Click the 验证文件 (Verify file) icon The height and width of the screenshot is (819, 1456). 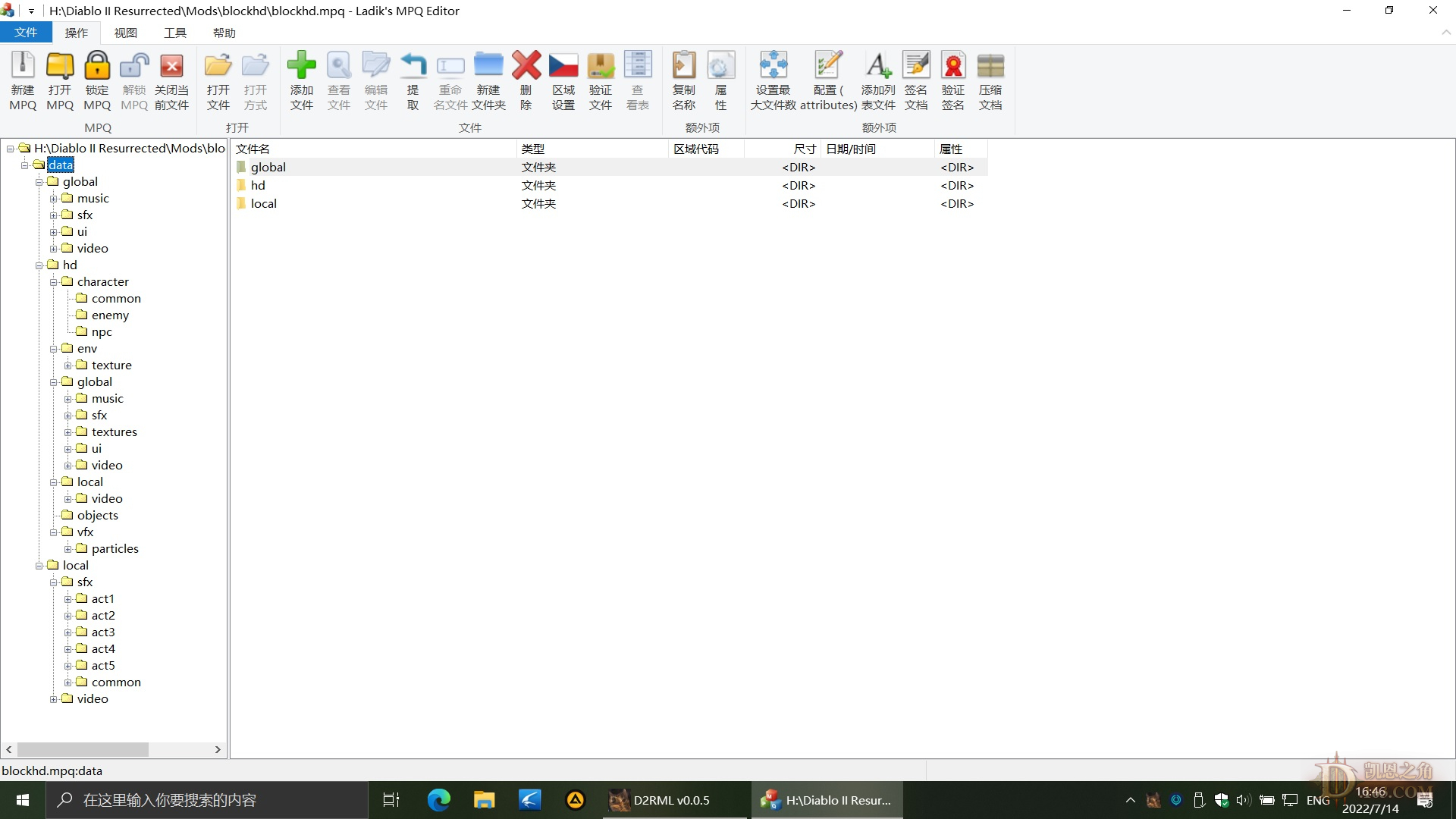point(601,65)
